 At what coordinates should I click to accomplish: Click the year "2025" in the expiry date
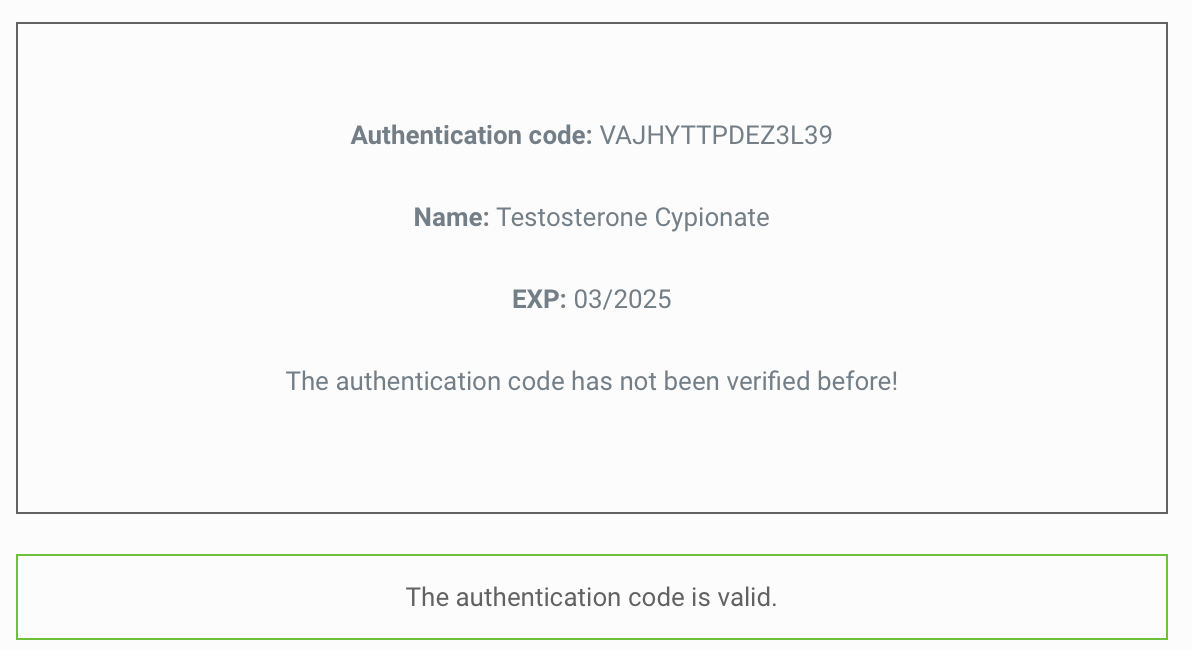click(x=642, y=300)
